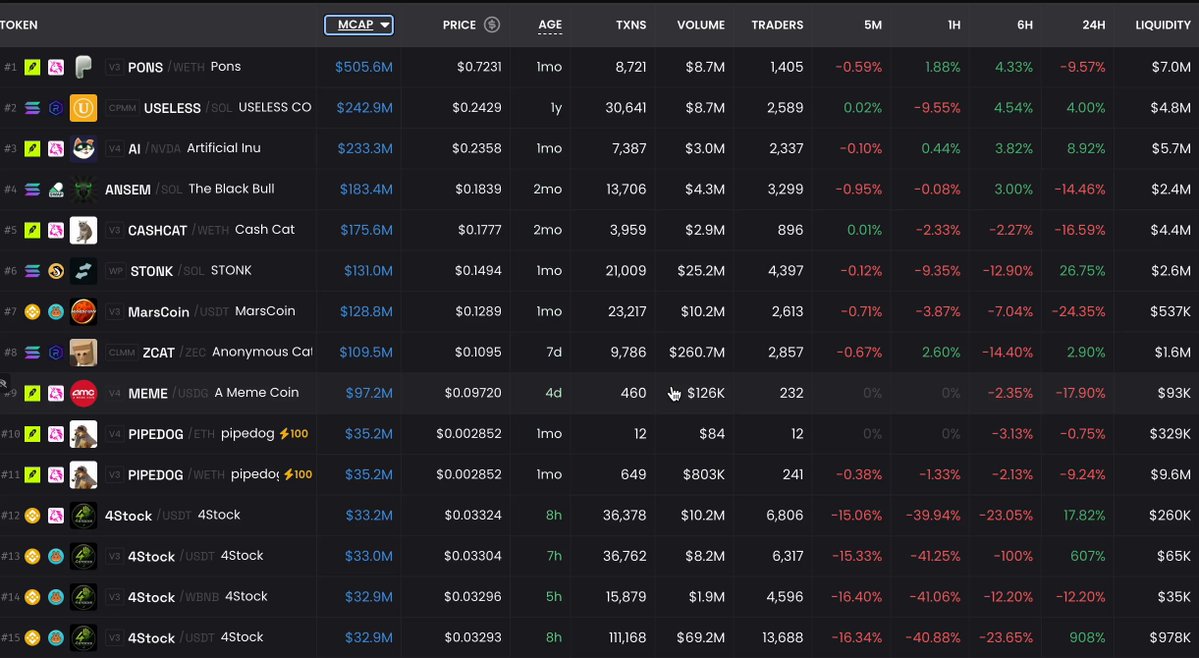Open the PONS token name
This screenshot has height=658, width=1199.
tap(145, 67)
